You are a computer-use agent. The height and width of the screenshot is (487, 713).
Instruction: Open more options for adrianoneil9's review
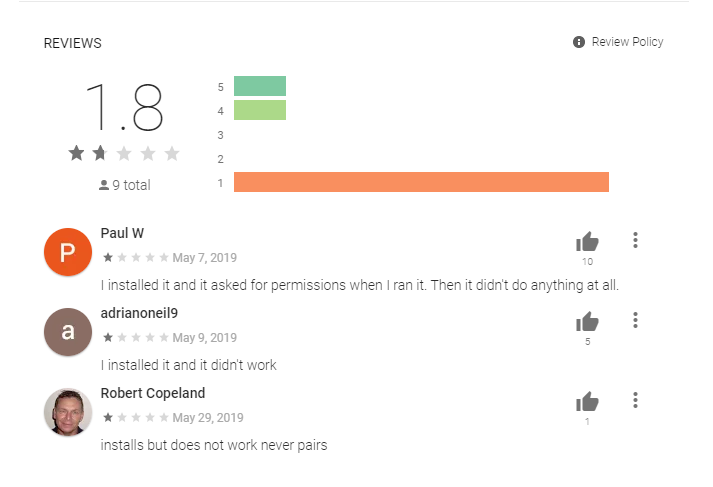click(635, 321)
